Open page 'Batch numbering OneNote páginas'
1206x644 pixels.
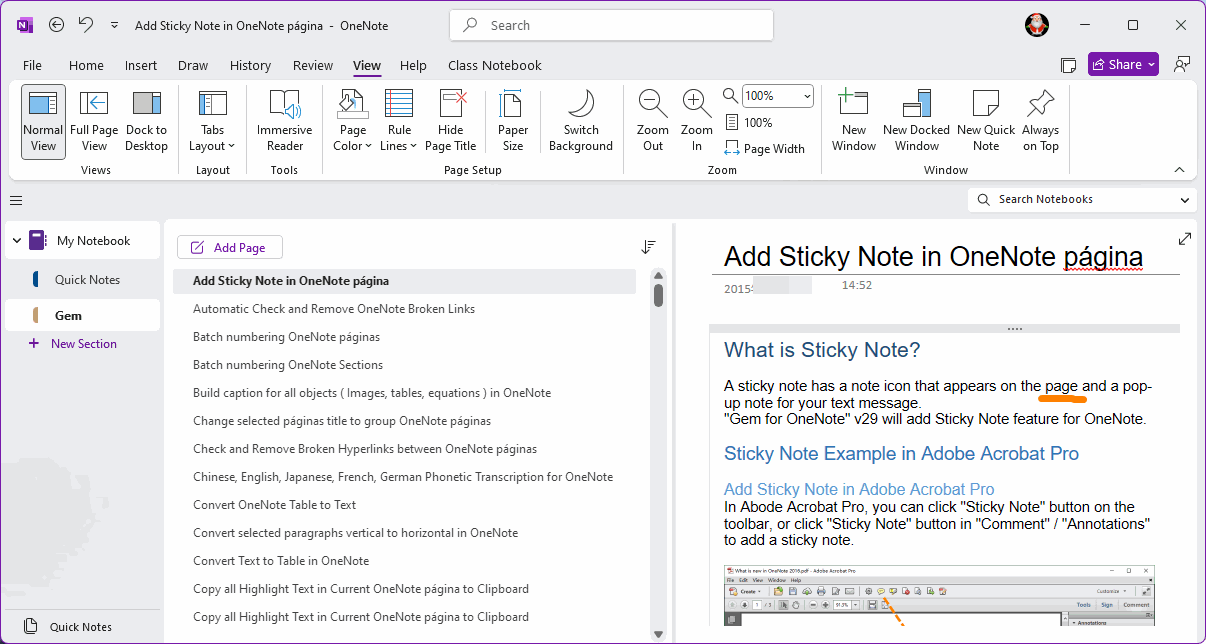(404, 337)
